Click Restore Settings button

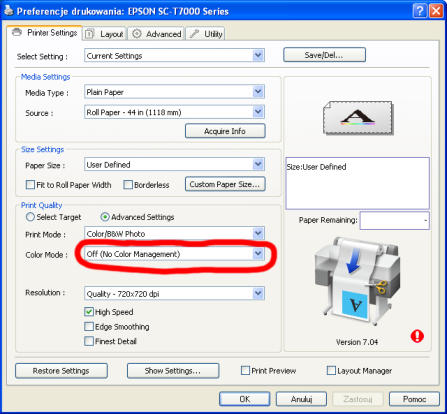point(61,371)
